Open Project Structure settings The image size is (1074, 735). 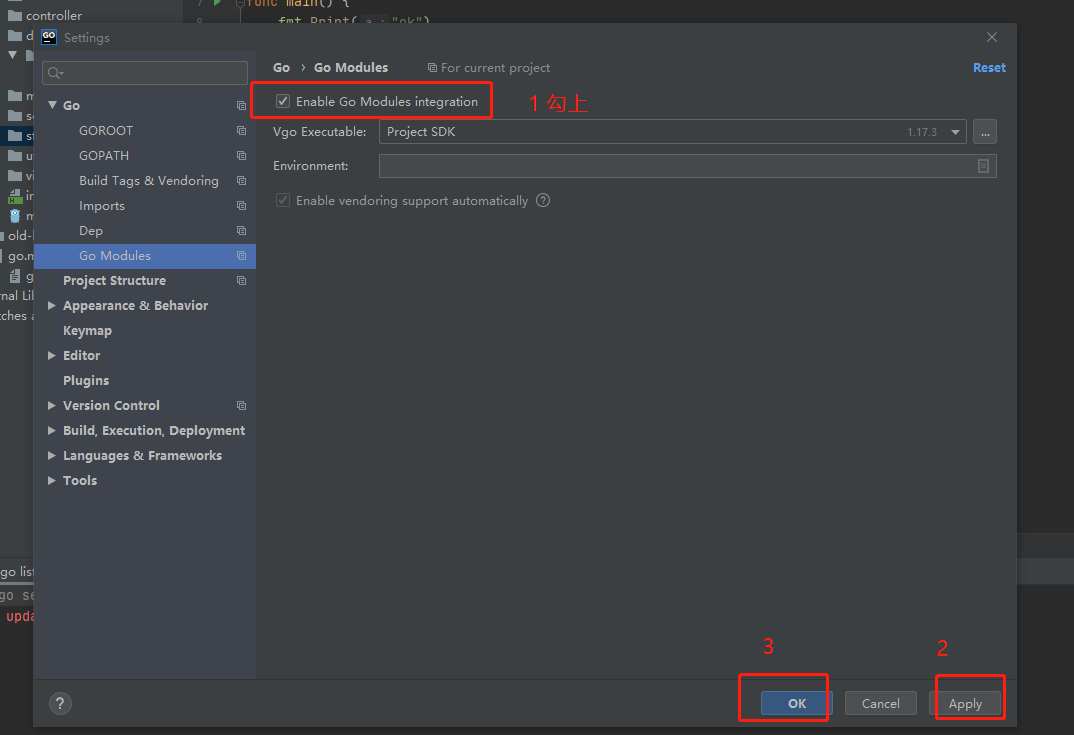click(x=114, y=280)
